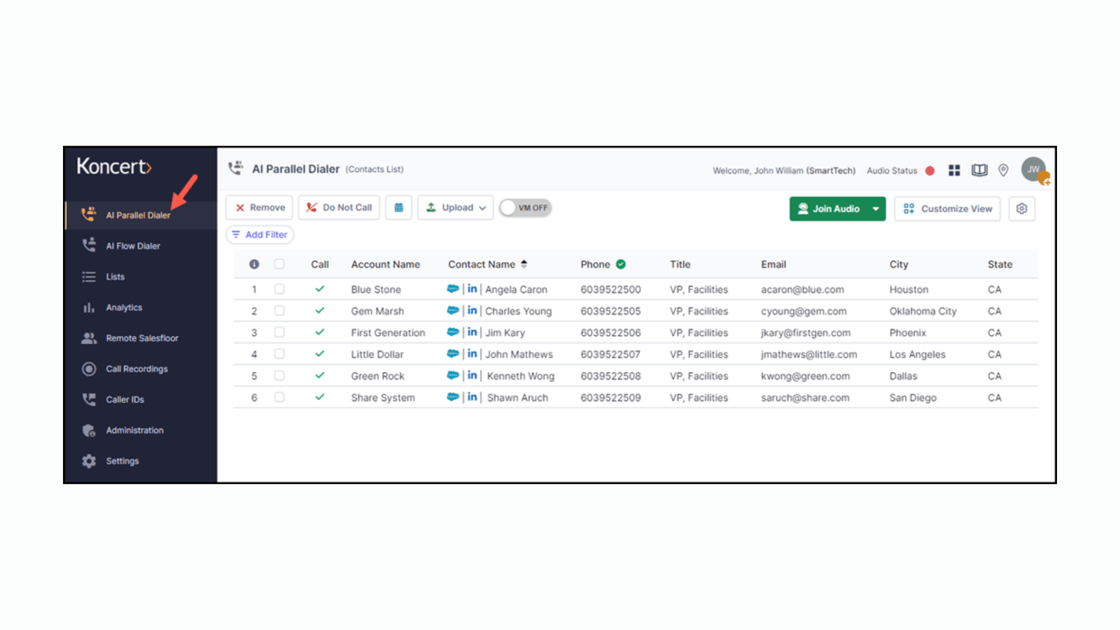This screenshot has height=630, width=1120.
Task: Open the calendar icon in the toolbar
Action: tap(399, 207)
